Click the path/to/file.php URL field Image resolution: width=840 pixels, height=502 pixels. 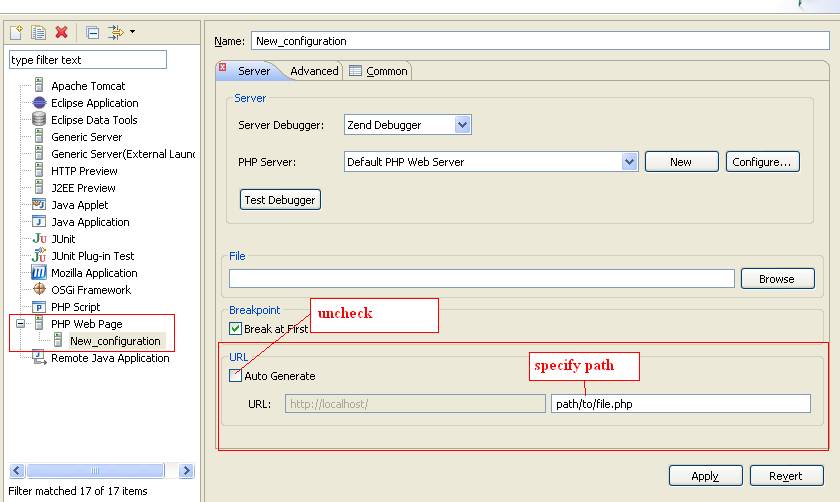(x=681, y=404)
